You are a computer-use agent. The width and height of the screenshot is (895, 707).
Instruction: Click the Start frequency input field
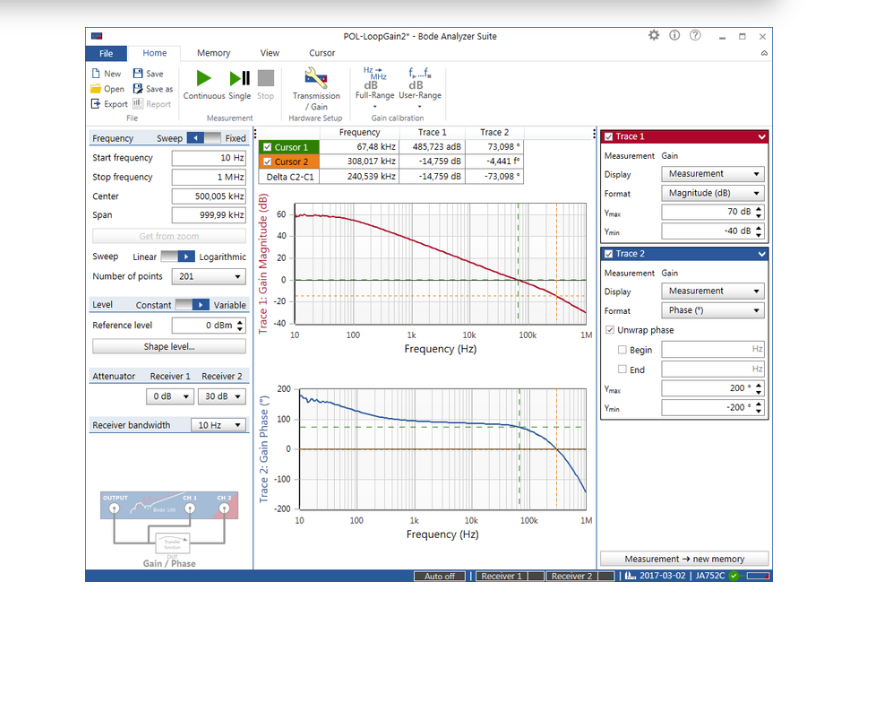[x=208, y=158]
